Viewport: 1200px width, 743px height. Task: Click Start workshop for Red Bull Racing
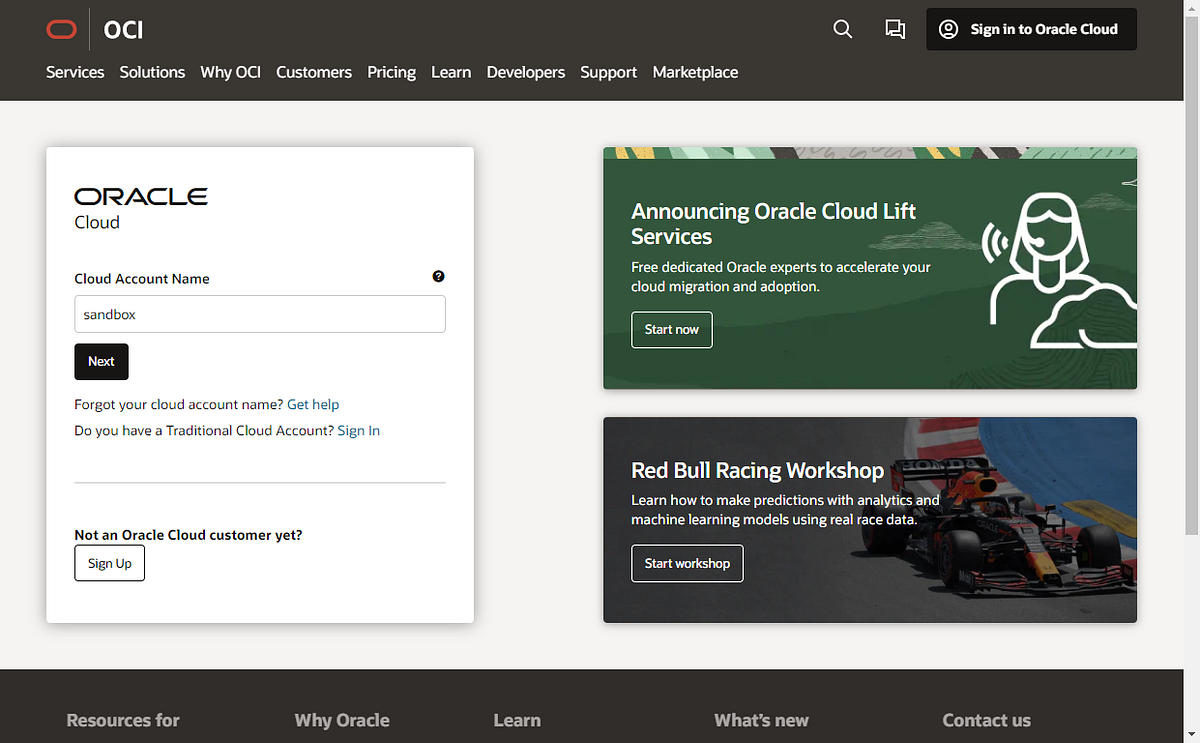(x=687, y=563)
